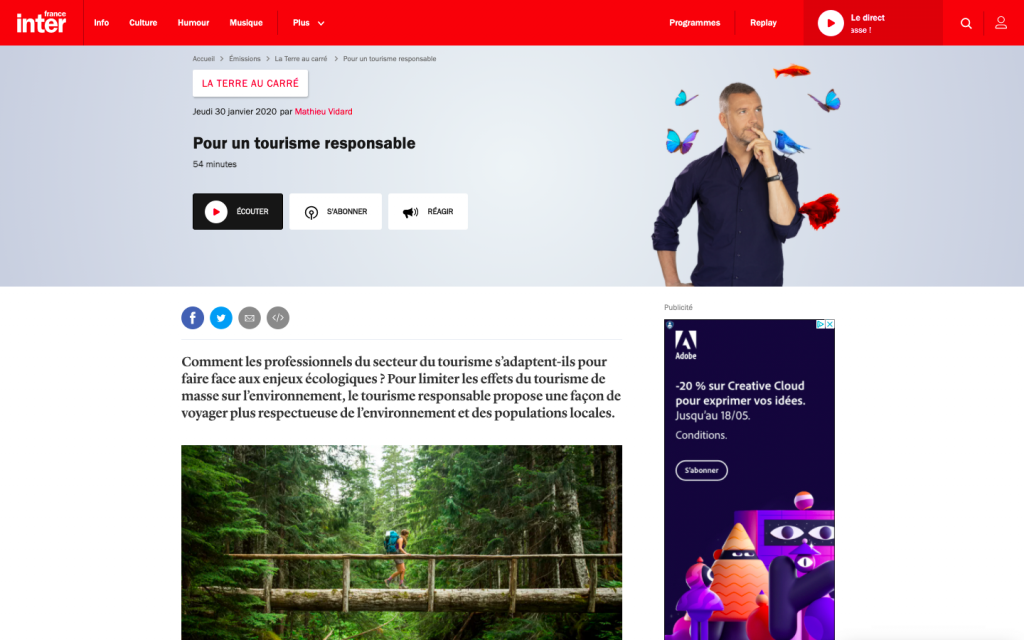Open the Info menu item
The height and width of the screenshot is (640, 1024).
pos(101,23)
